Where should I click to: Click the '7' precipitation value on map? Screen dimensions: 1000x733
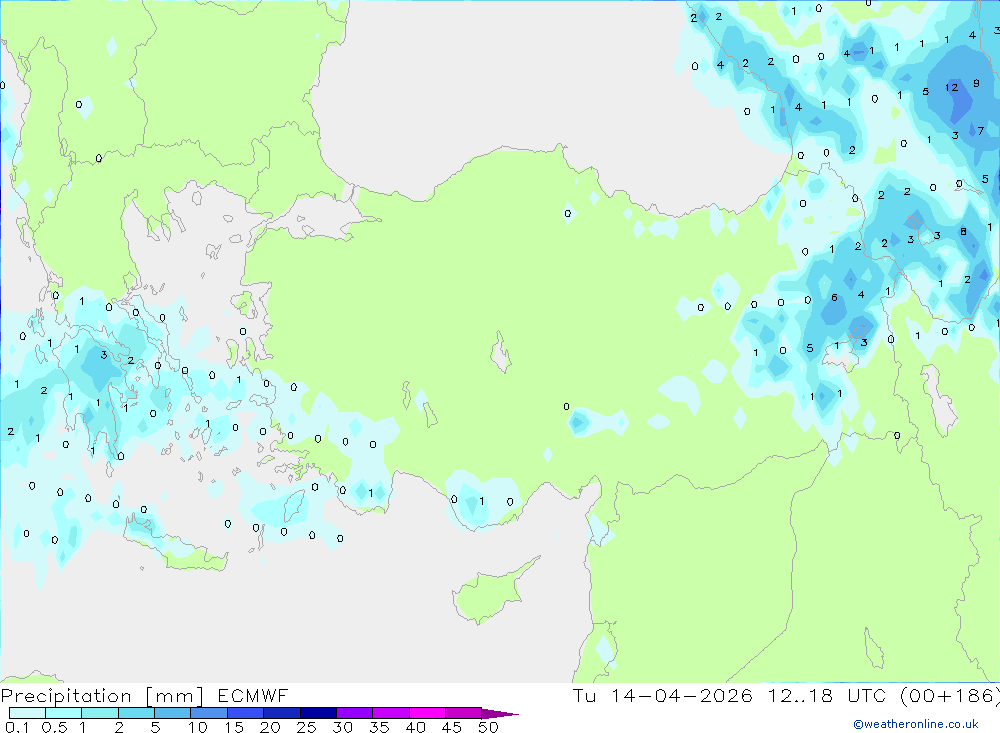click(981, 131)
